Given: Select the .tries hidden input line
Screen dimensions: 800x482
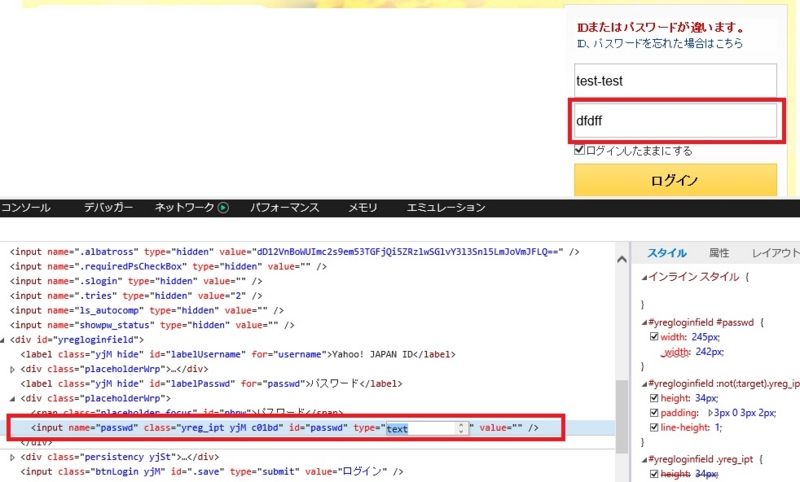Looking at the screenshot, I should click(x=136, y=296).
